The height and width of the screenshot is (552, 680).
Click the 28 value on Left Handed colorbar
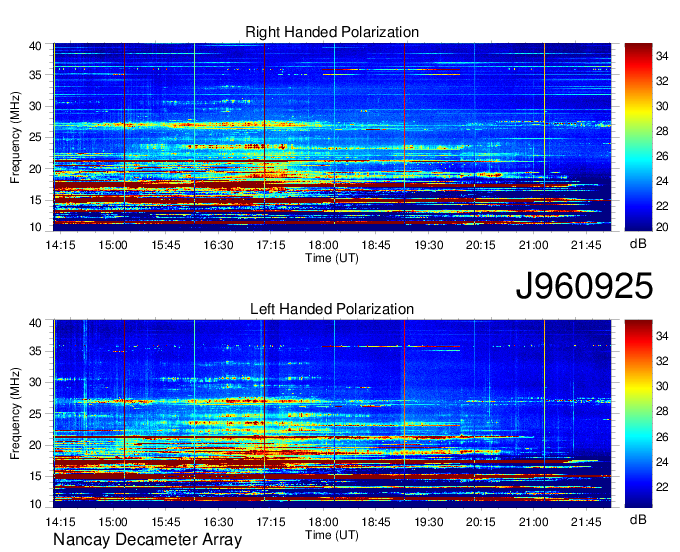662,412
